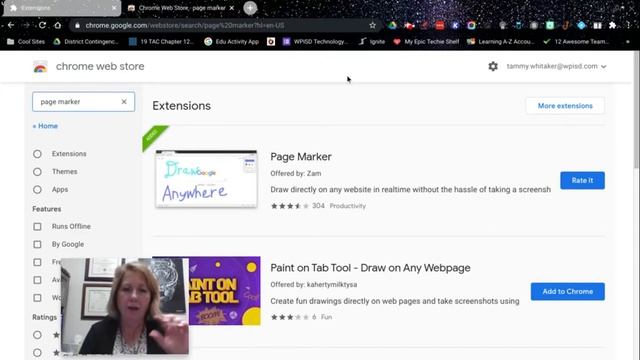Select the Extensions radio filter
Image resolution: width=640 pixels, height=360 pixels.
coord(37,154)
